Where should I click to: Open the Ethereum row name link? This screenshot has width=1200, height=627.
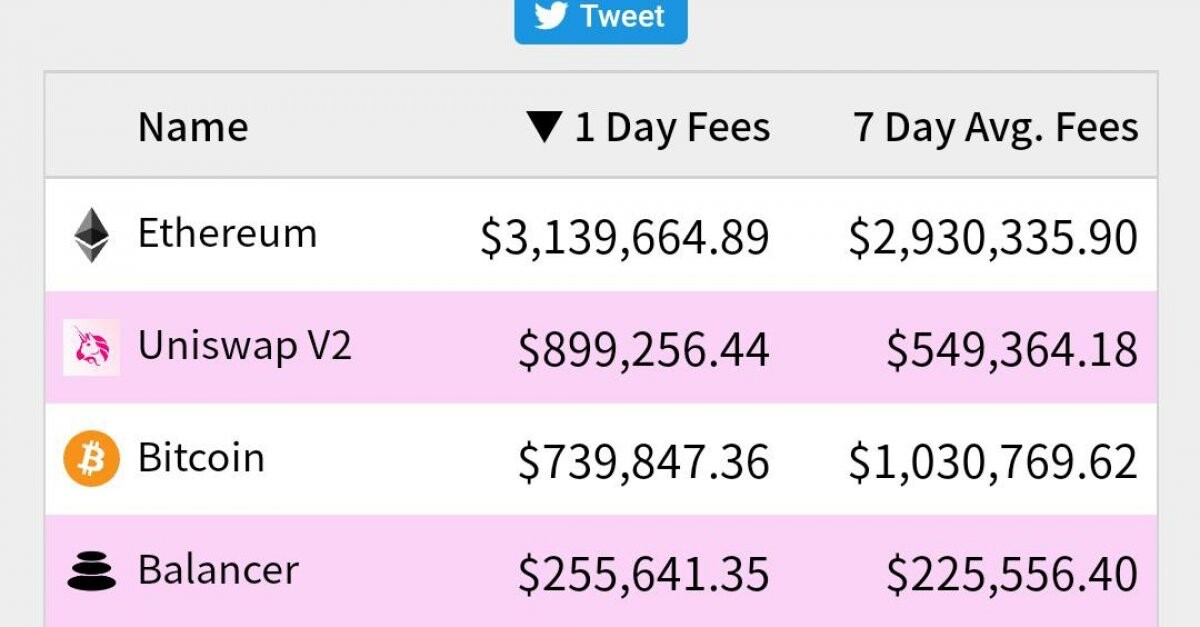point(227,233)
